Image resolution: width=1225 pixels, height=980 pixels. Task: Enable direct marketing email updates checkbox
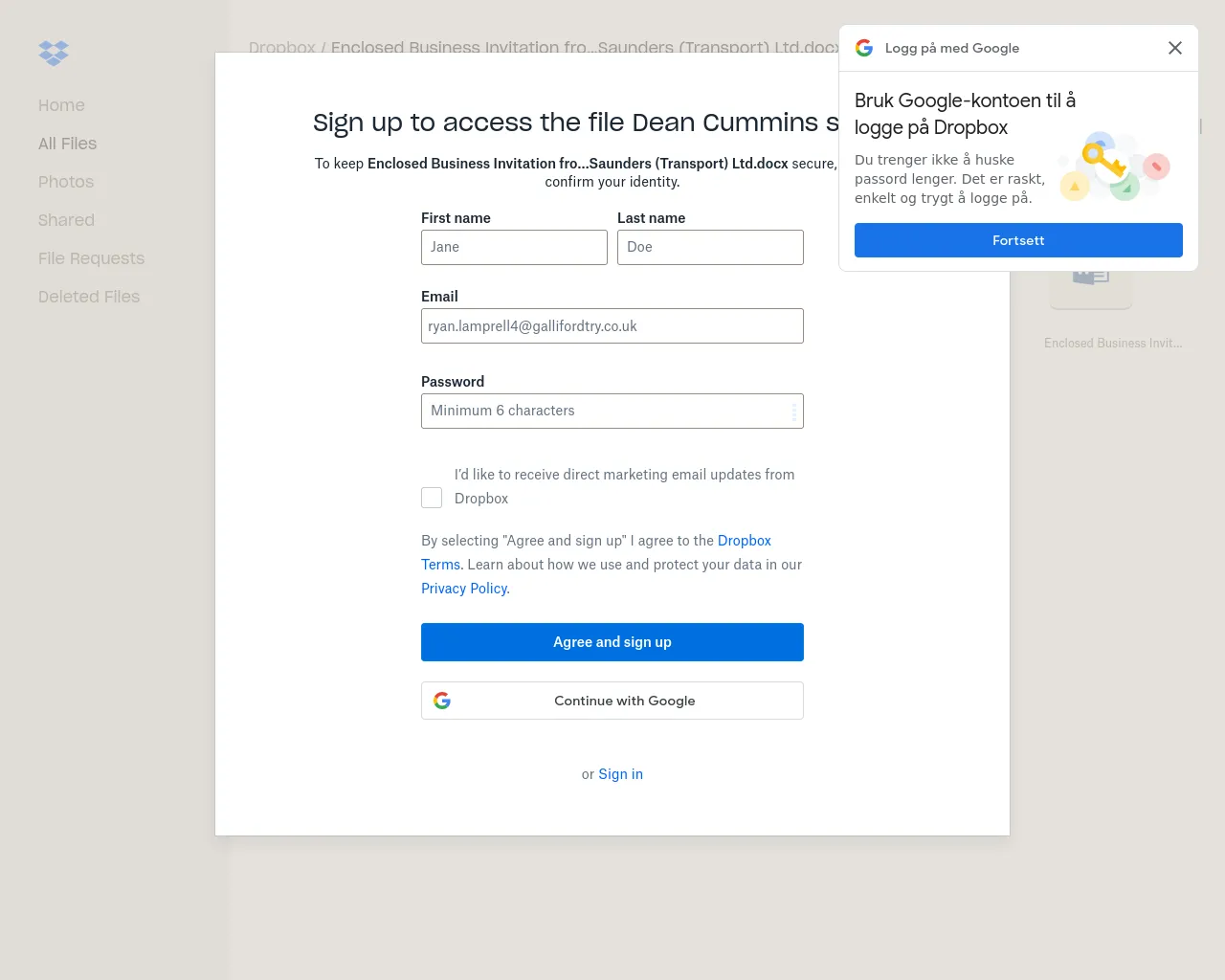(x=432, y=498)
